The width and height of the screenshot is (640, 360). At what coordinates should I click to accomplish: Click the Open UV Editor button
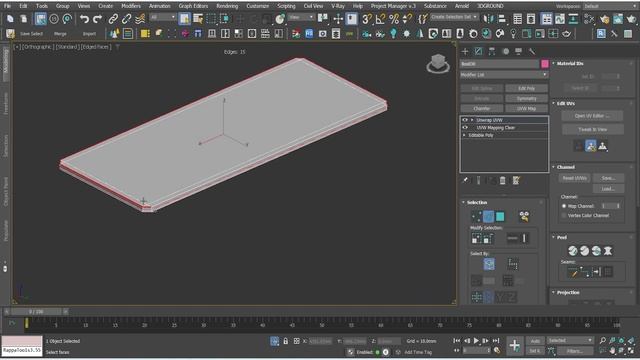[592, 116]
